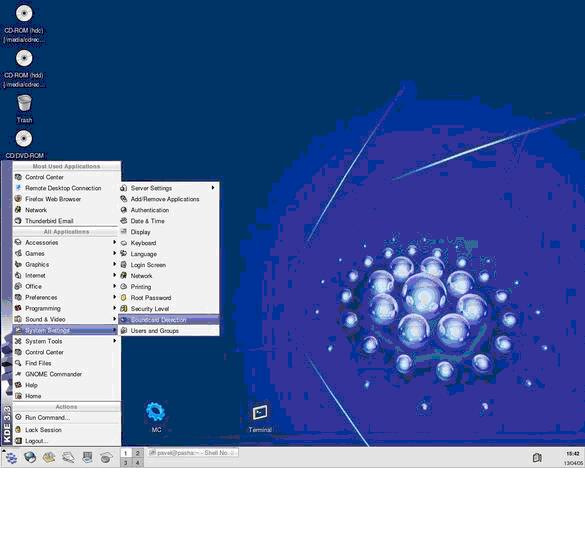Click the yellow email panel launcher

click(x=49, y=457)
